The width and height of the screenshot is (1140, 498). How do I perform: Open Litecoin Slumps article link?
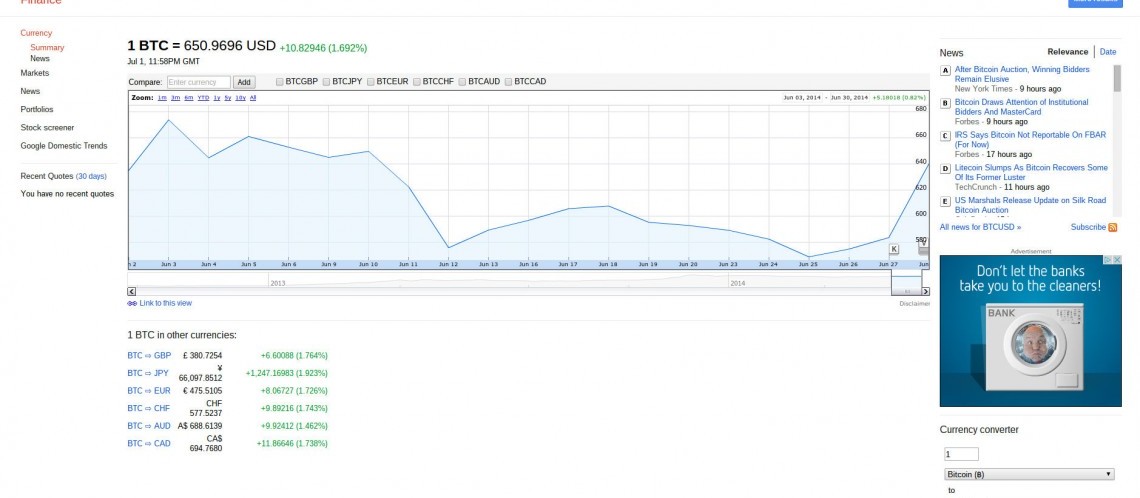[x=1031, y=172]
